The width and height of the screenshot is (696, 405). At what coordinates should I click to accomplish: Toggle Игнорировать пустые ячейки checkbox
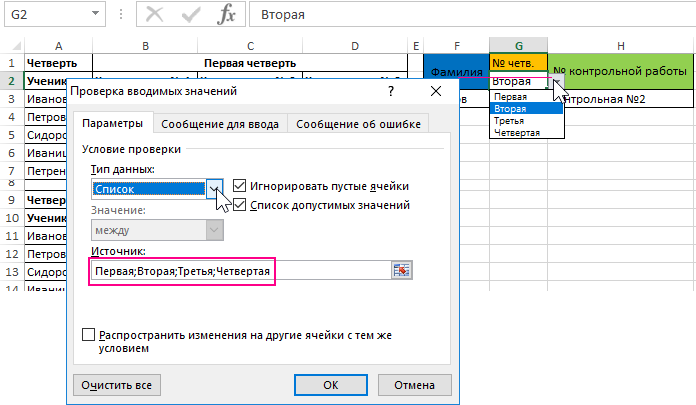(x=239, y=186)
